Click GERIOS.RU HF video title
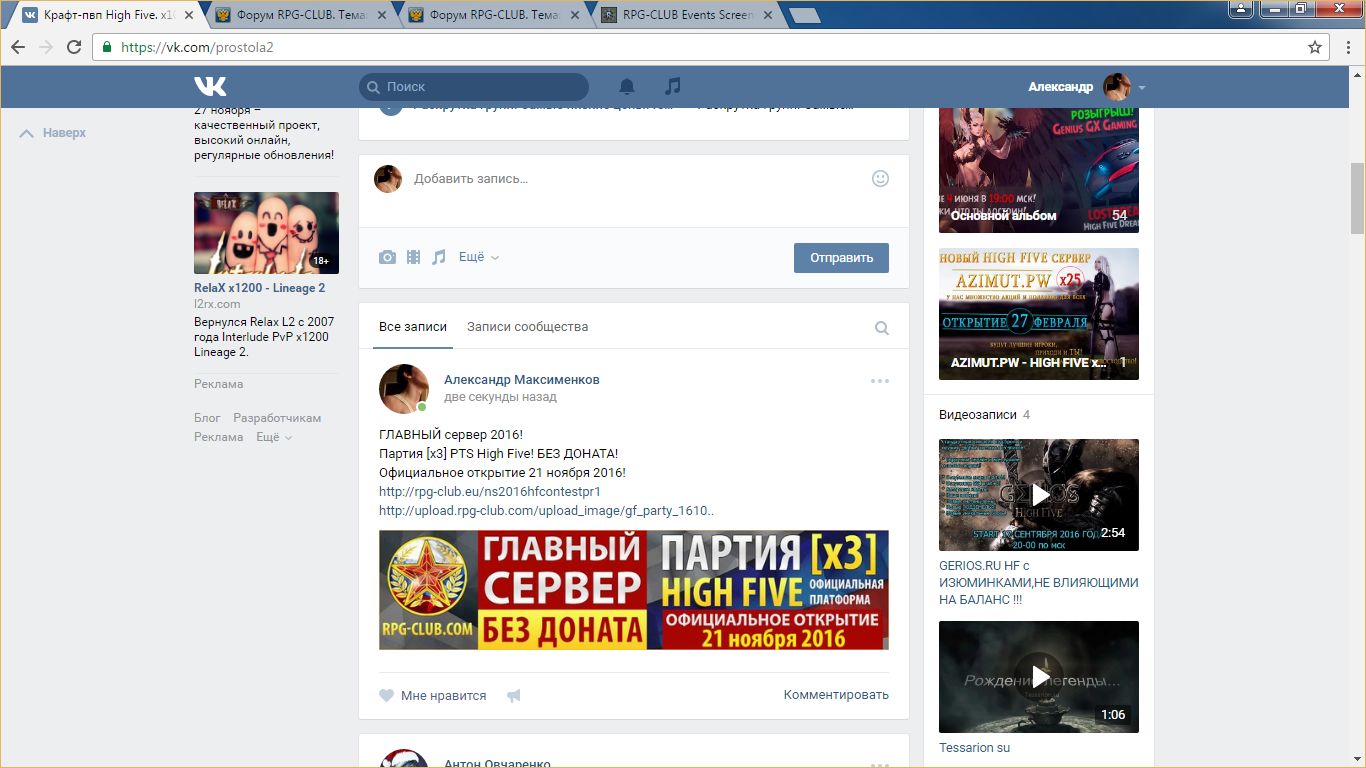Screen dimensions: 1366x768 1039,582
